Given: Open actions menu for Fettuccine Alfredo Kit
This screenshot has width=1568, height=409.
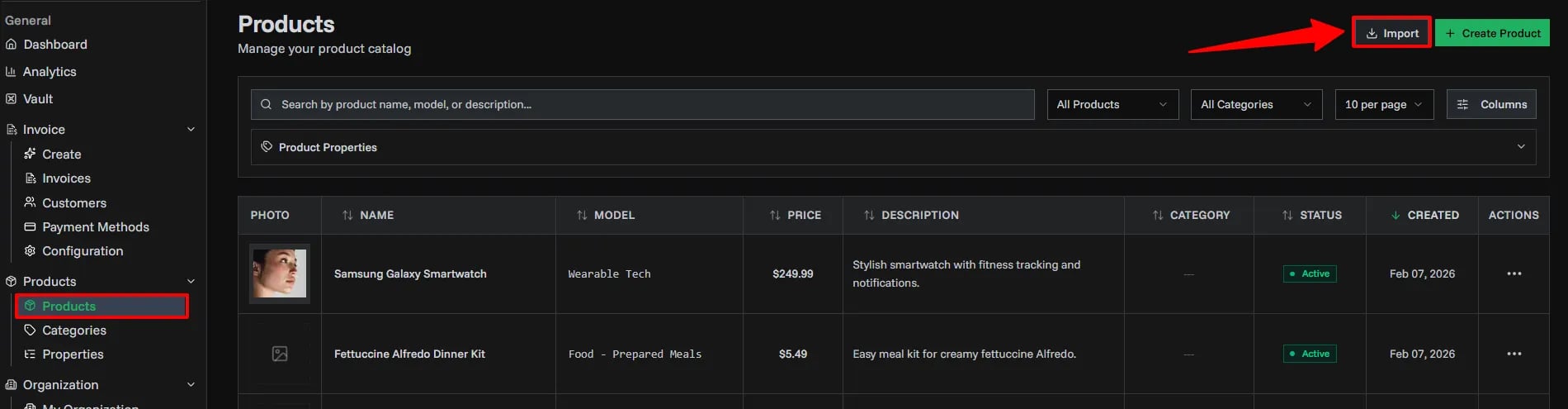Looking at the screenshot, I should pyautogui.click(x=1514, y=354).
